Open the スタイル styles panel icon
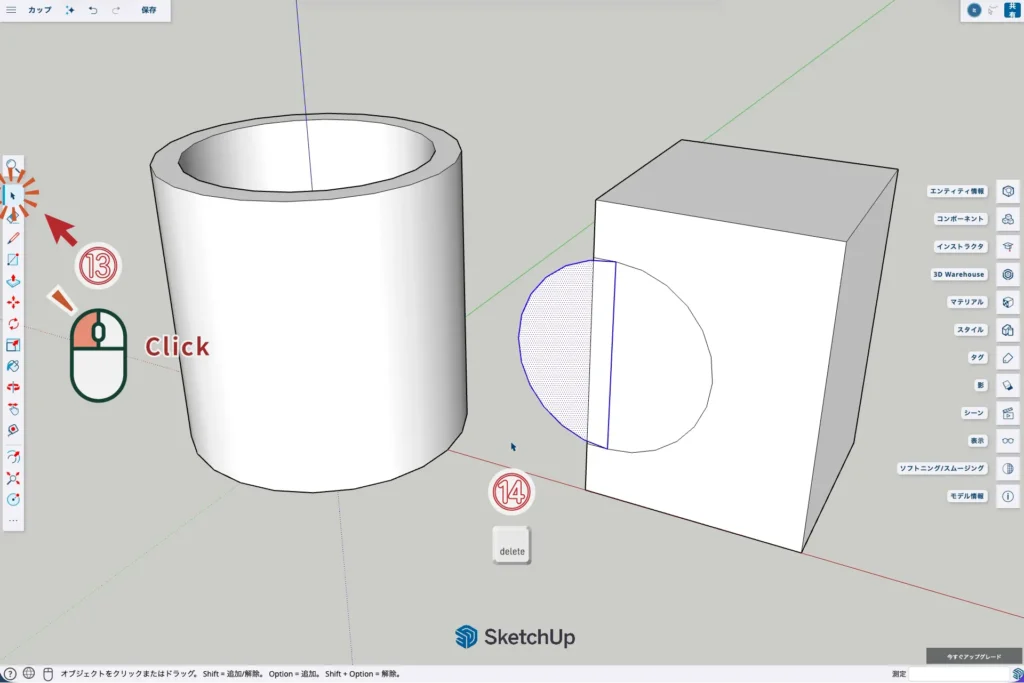 pos(1008,330)
